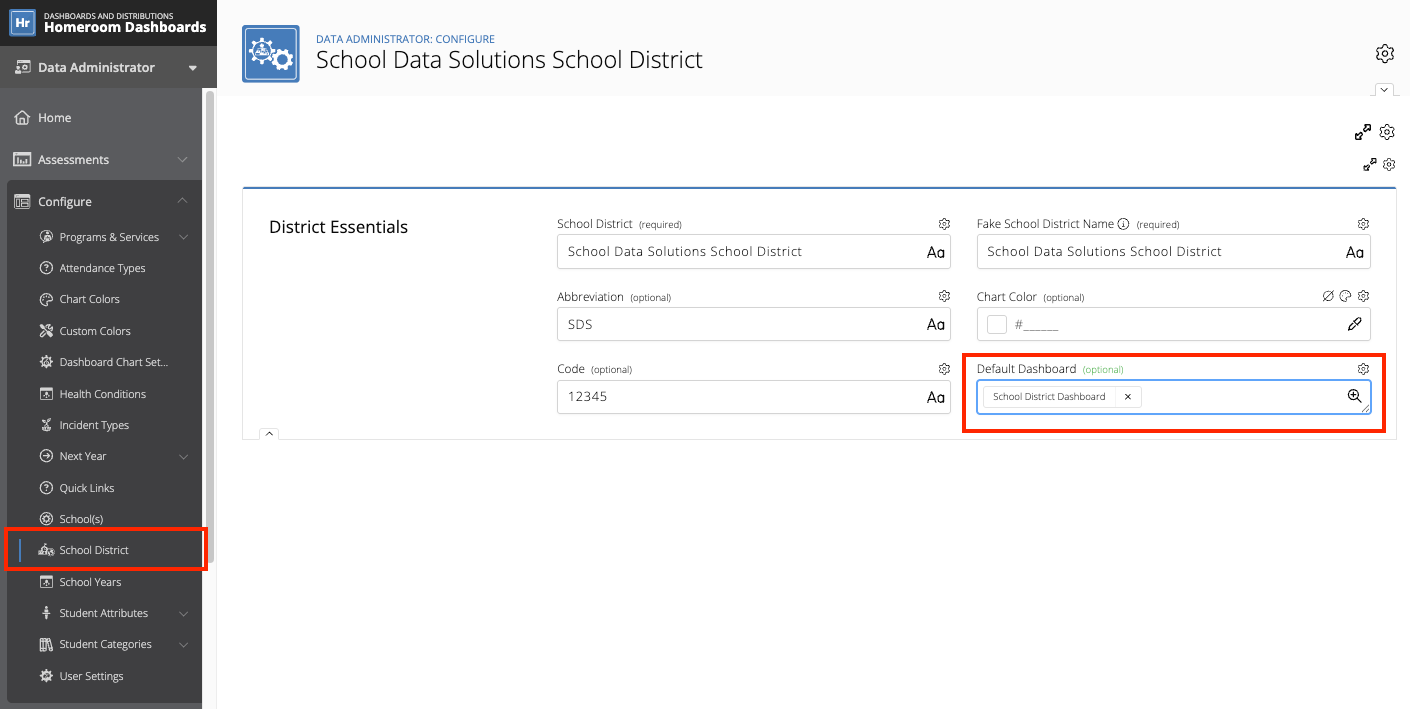Expand the Student Attributes chevron
This screenshot has width=1410, height=709.
pos(183,613)
